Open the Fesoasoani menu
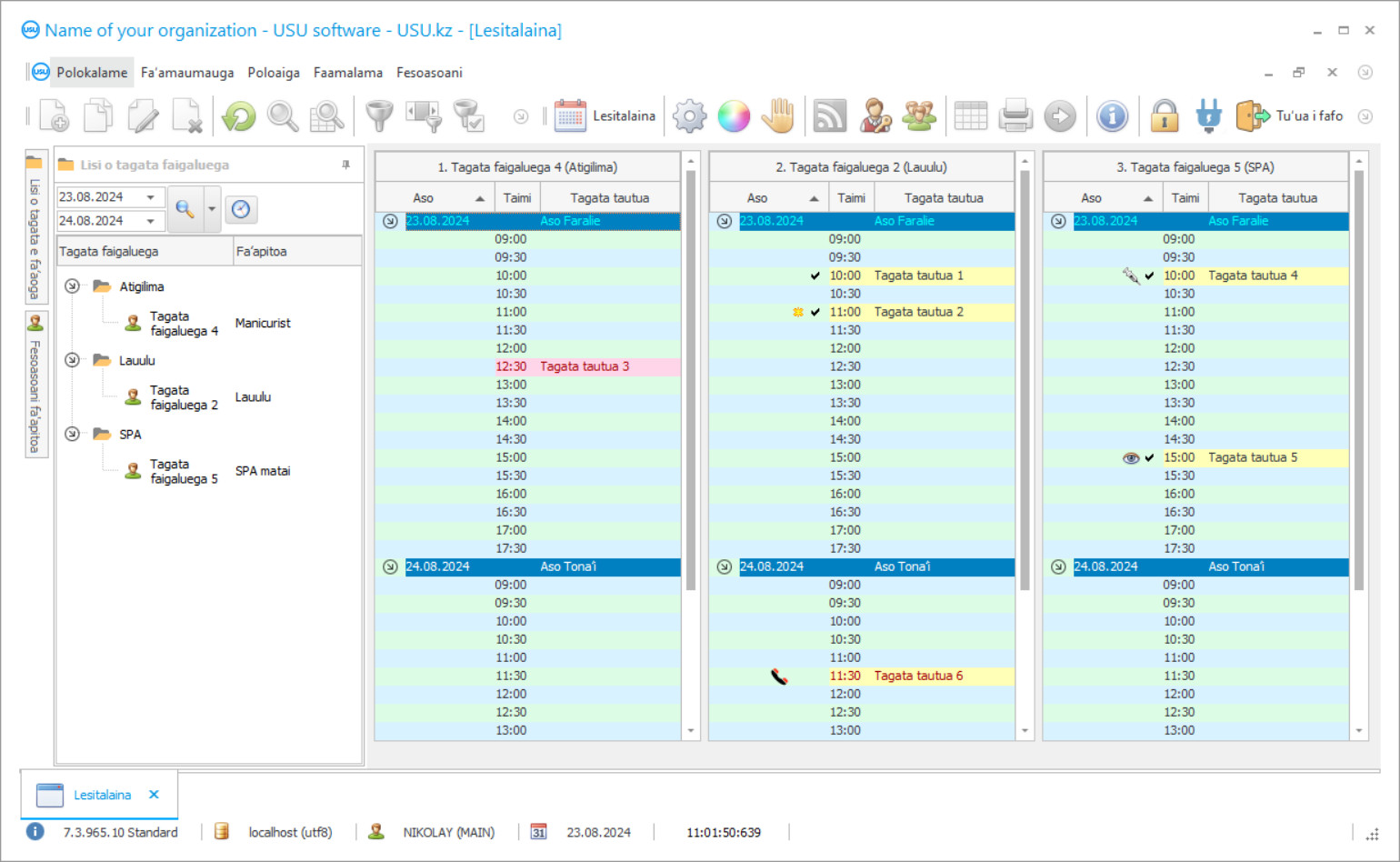Viewport: 1400px width, 862px height. coord(429,73)
